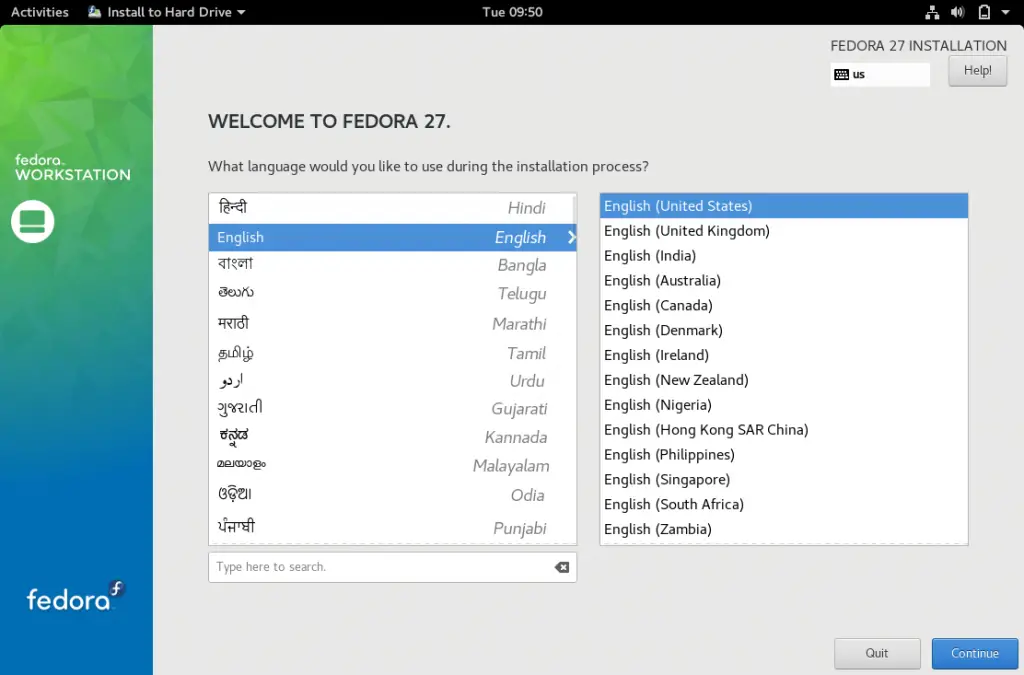Focus the Type here to search field
Viewport: 1024px width, 675px height.
pos(392,567)
